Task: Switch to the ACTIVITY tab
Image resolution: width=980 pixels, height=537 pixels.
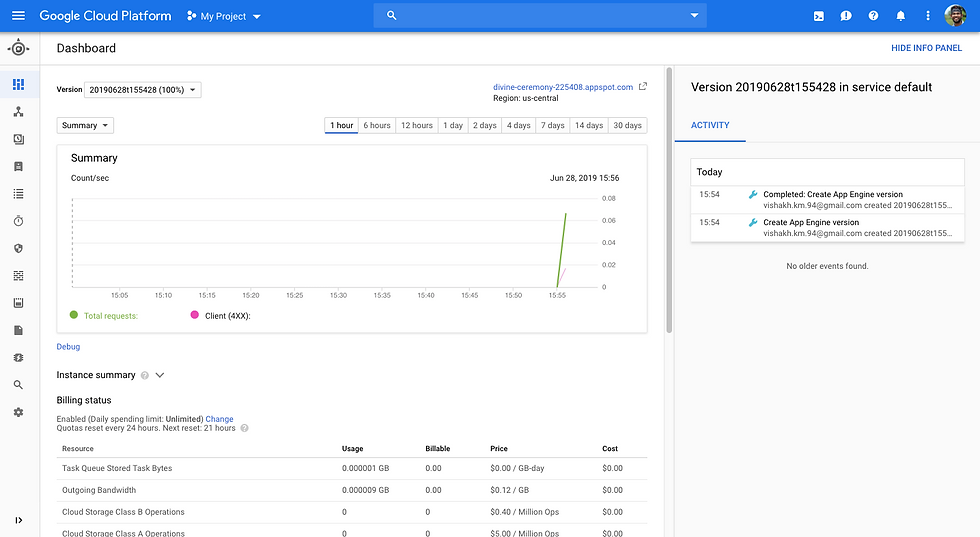Action: coord(710,125)
